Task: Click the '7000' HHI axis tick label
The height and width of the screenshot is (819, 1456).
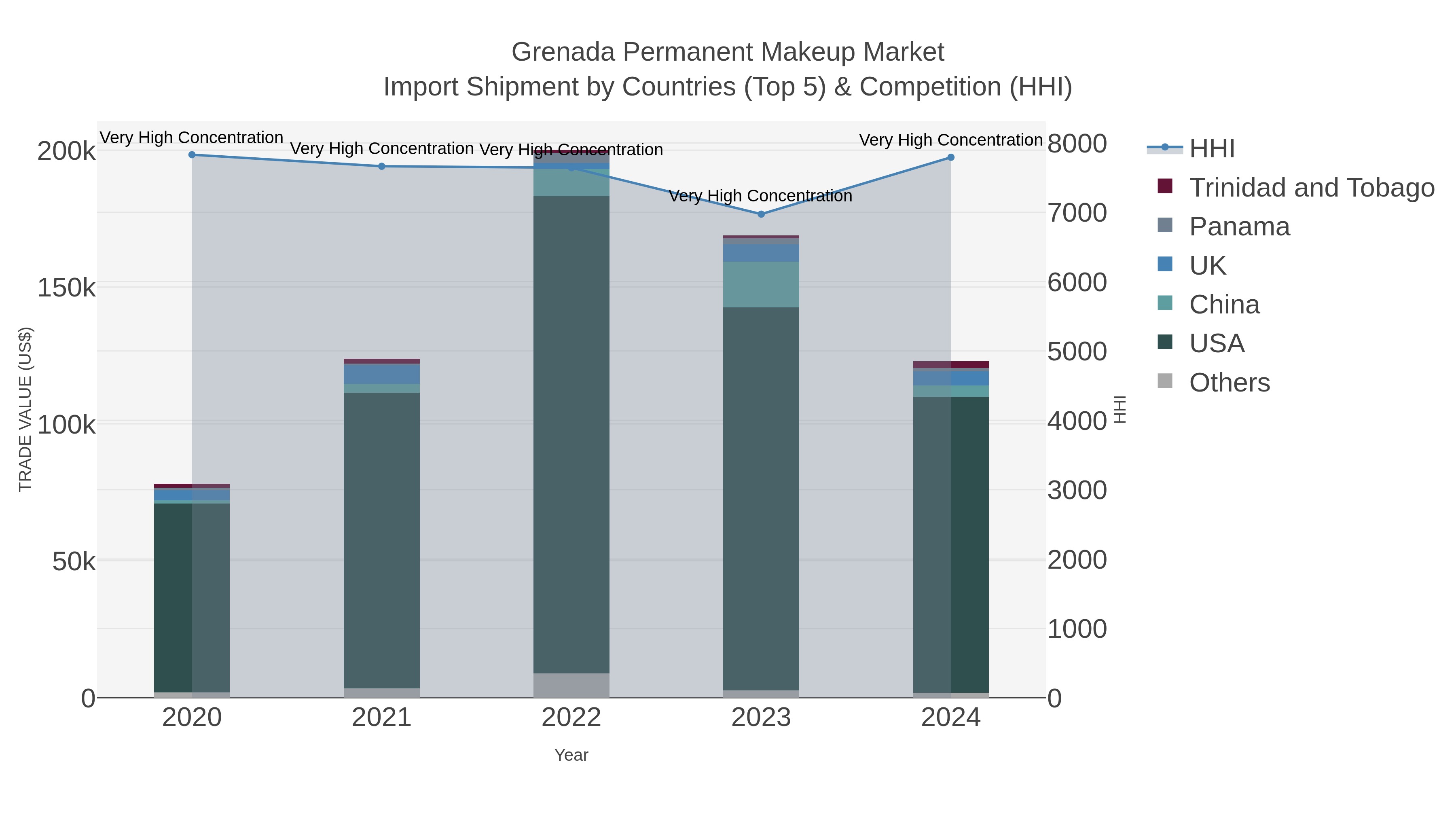Action: (1077, 213)
